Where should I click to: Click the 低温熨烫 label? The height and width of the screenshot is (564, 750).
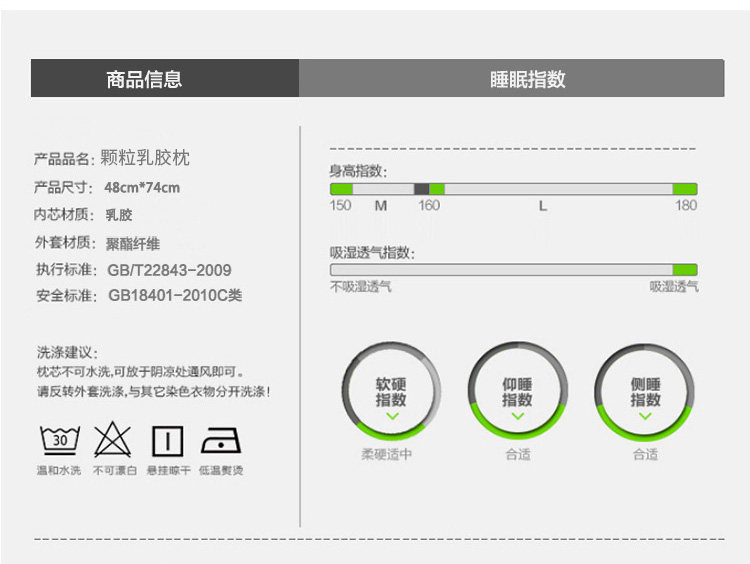(x=221, y=471)
